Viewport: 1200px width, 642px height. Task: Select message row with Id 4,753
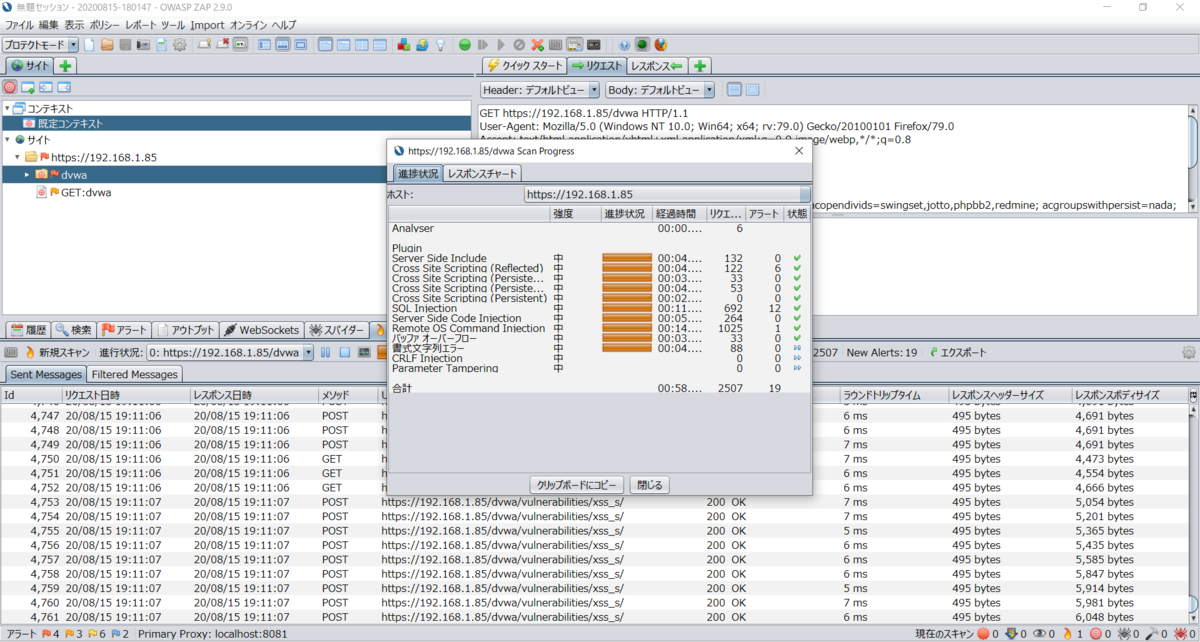(594, 502)
